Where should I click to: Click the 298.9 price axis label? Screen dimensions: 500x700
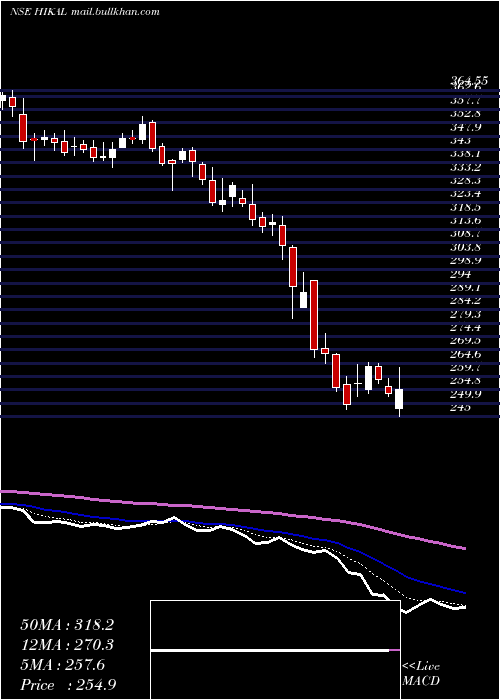click(x=465, y=261)
